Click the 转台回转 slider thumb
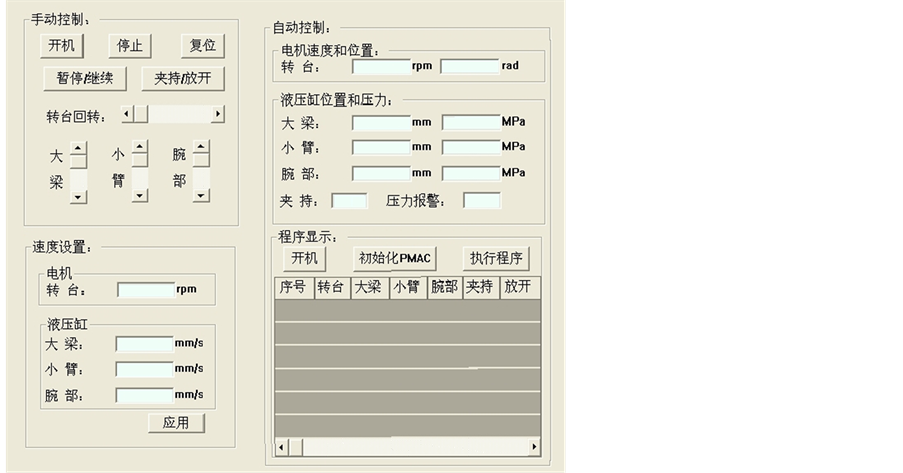 pos(141,115)
